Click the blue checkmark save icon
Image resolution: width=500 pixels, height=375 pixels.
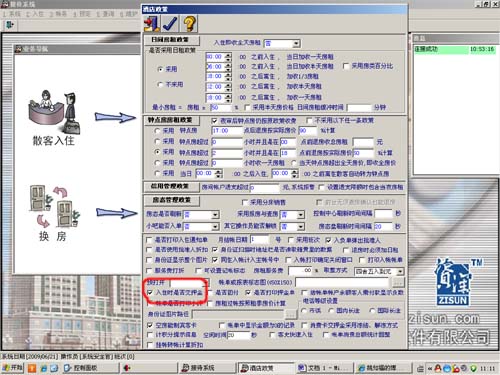click(x=170, y=24)
